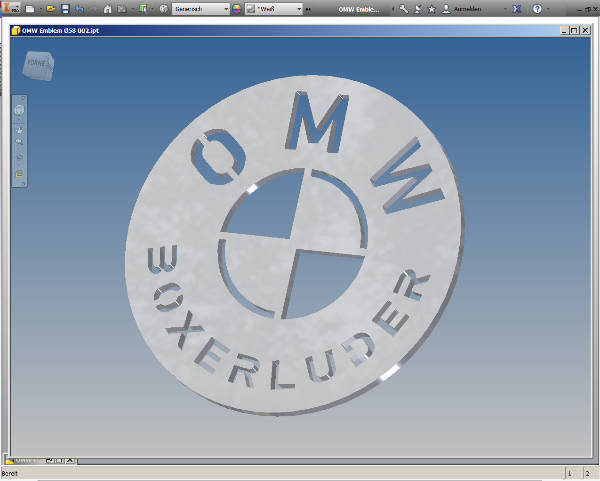Open the Autodesk Exchange X icon
Image resolution: width=600 pixels, height=481 pixels.
[517, 9]
